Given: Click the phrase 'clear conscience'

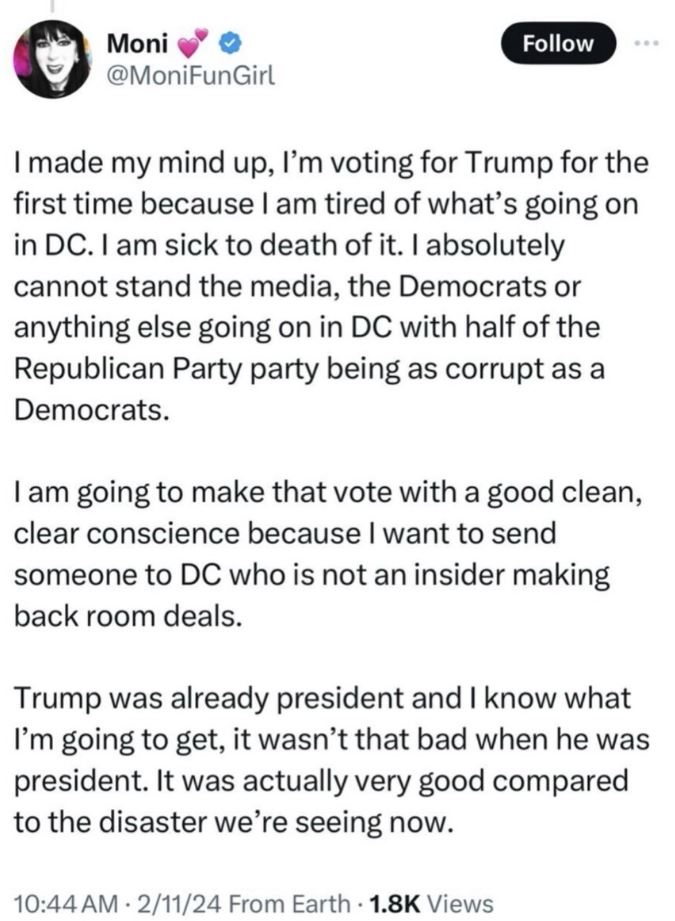Looking at the screenshot, I should tap(127, 533).
